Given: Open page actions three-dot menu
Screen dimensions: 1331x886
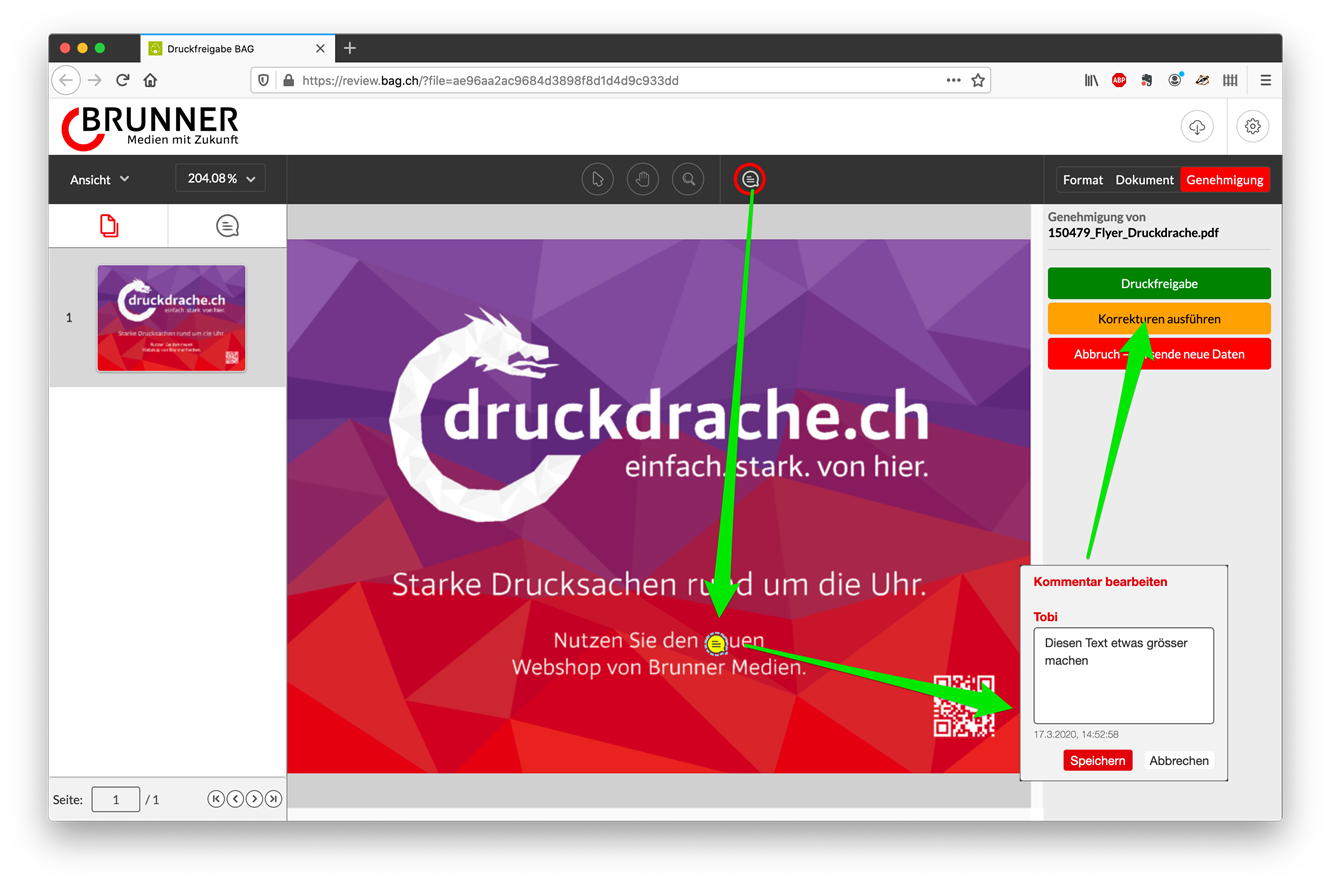Looking at the screenshot, I should coord(953,80).
